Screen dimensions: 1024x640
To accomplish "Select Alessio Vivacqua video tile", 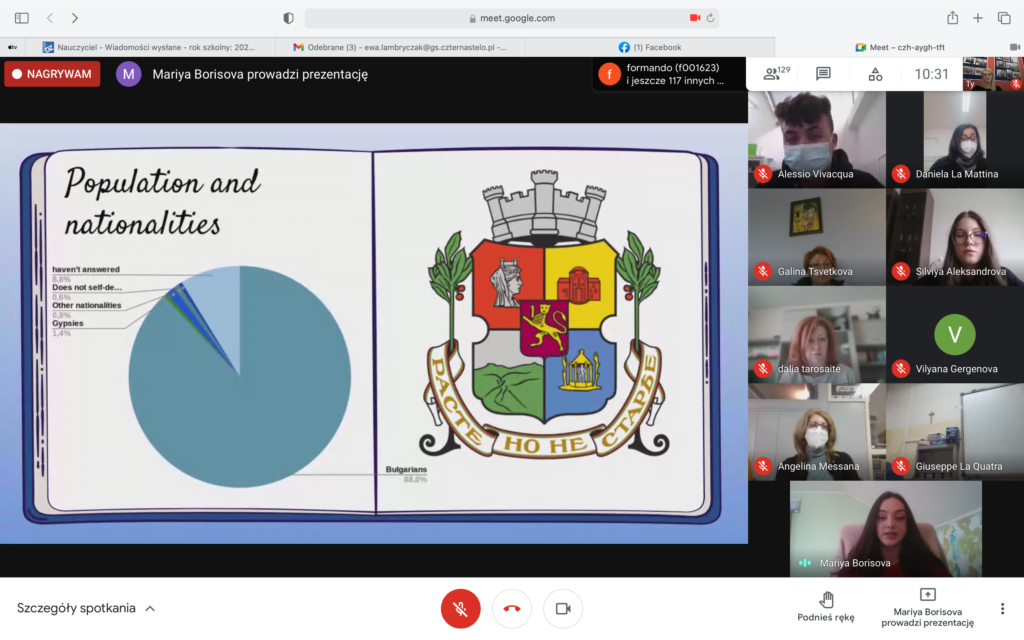I will click(x=817, y=139).
